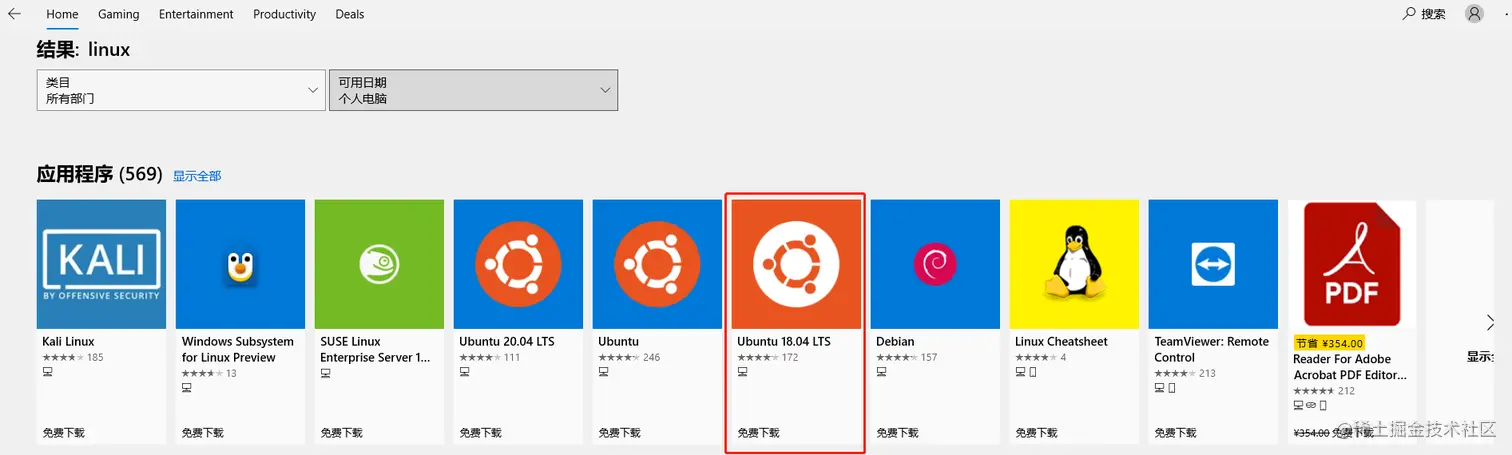
Task: Click the 应用程序 (569) section heading
Action: pos(99,174)
